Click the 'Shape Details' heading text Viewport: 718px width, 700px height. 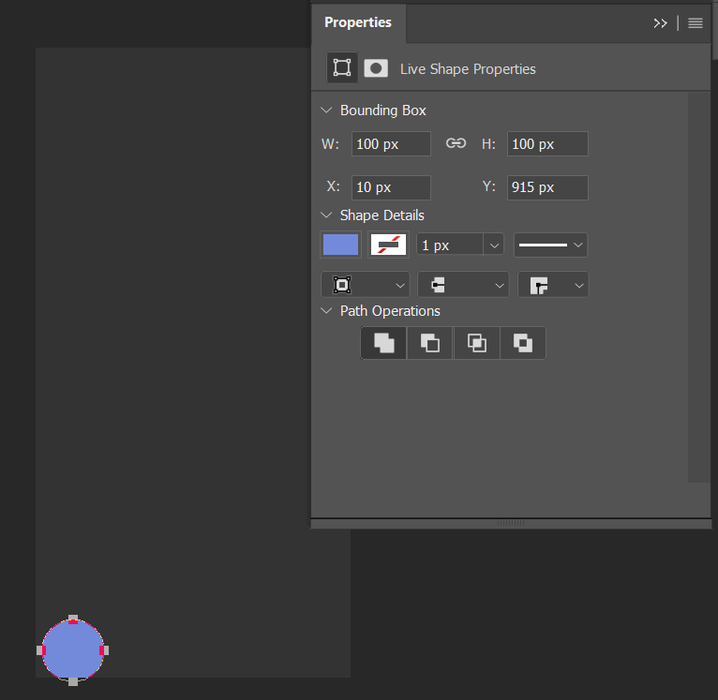pos(382,215)
